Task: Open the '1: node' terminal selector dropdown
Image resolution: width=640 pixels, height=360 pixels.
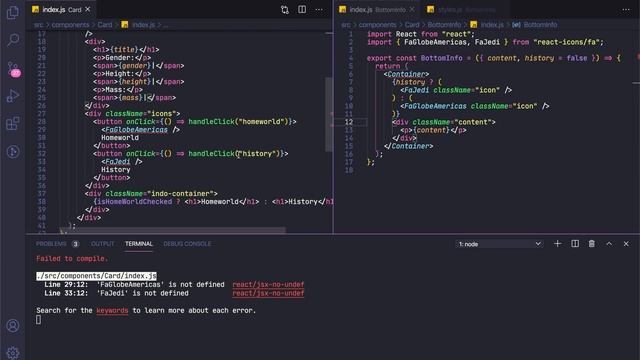Action: (x=499, y=244)
